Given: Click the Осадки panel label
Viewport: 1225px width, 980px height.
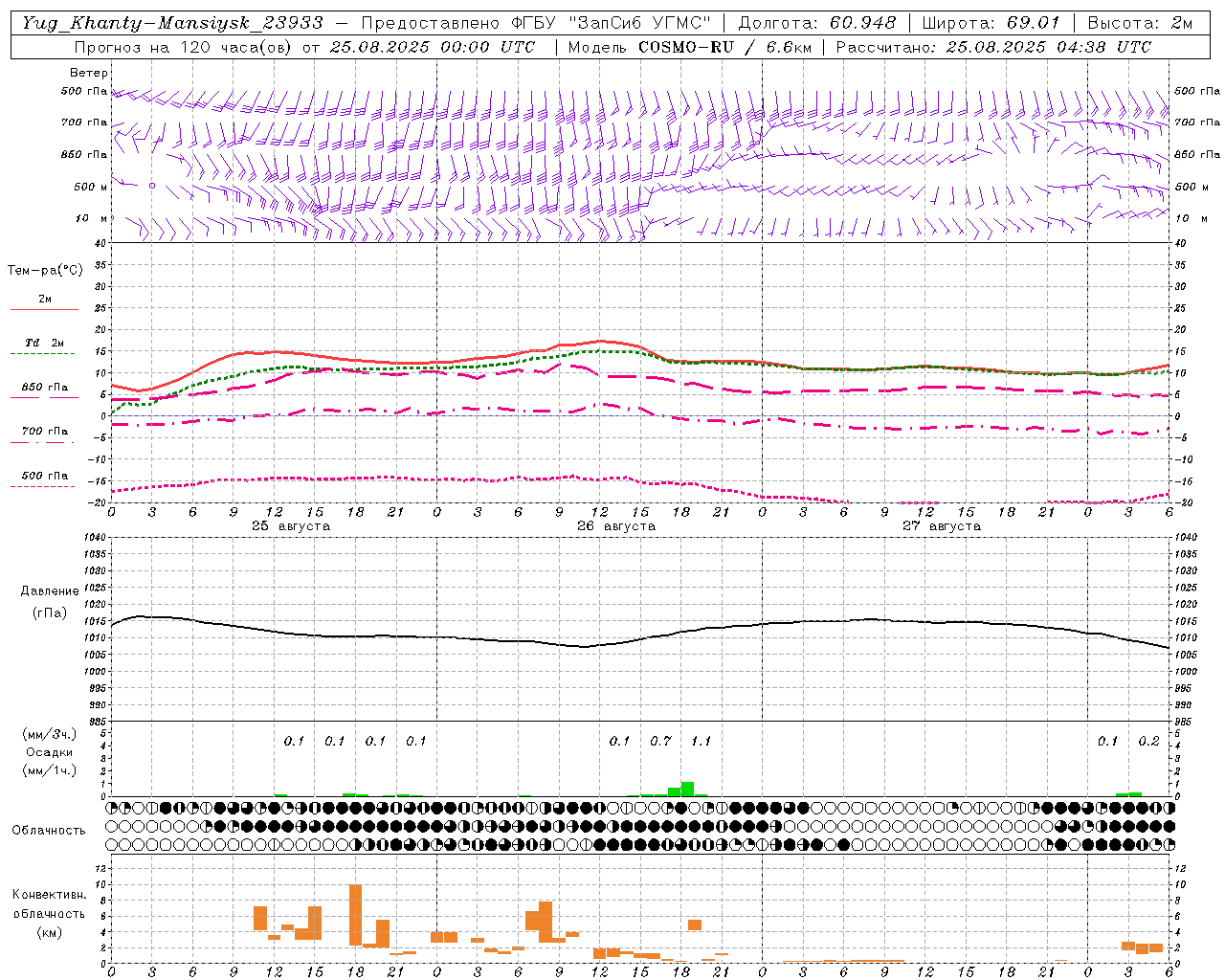Looking at the screenshot, I should point(50,752).
